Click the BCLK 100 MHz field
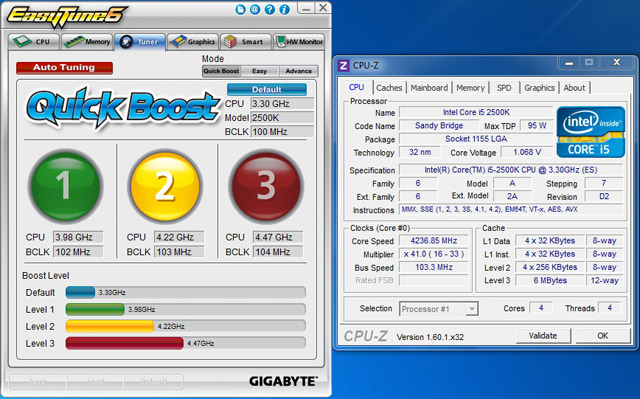 282,131
